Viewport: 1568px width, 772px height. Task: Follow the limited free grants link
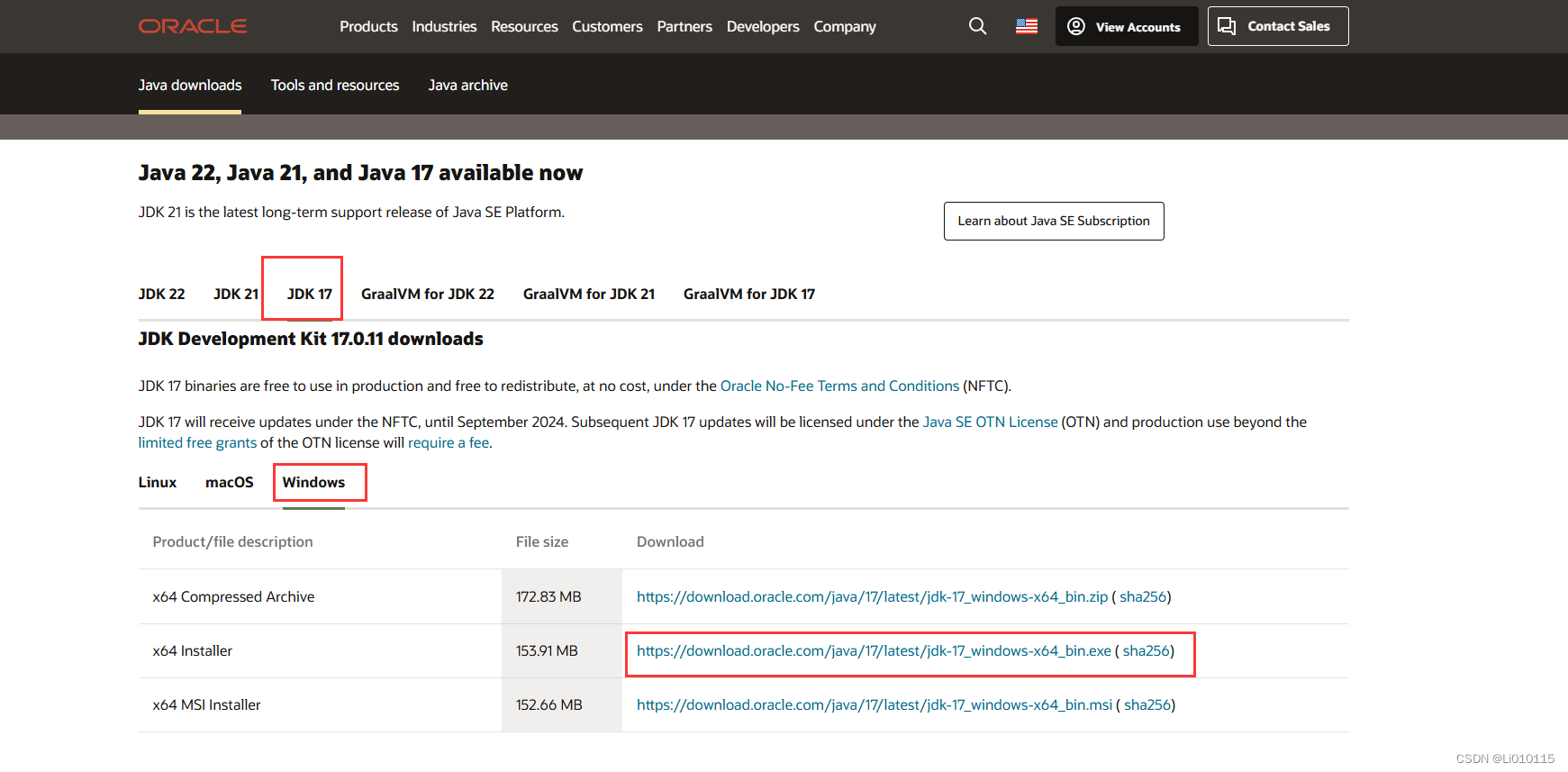click(x=197, y=442)
